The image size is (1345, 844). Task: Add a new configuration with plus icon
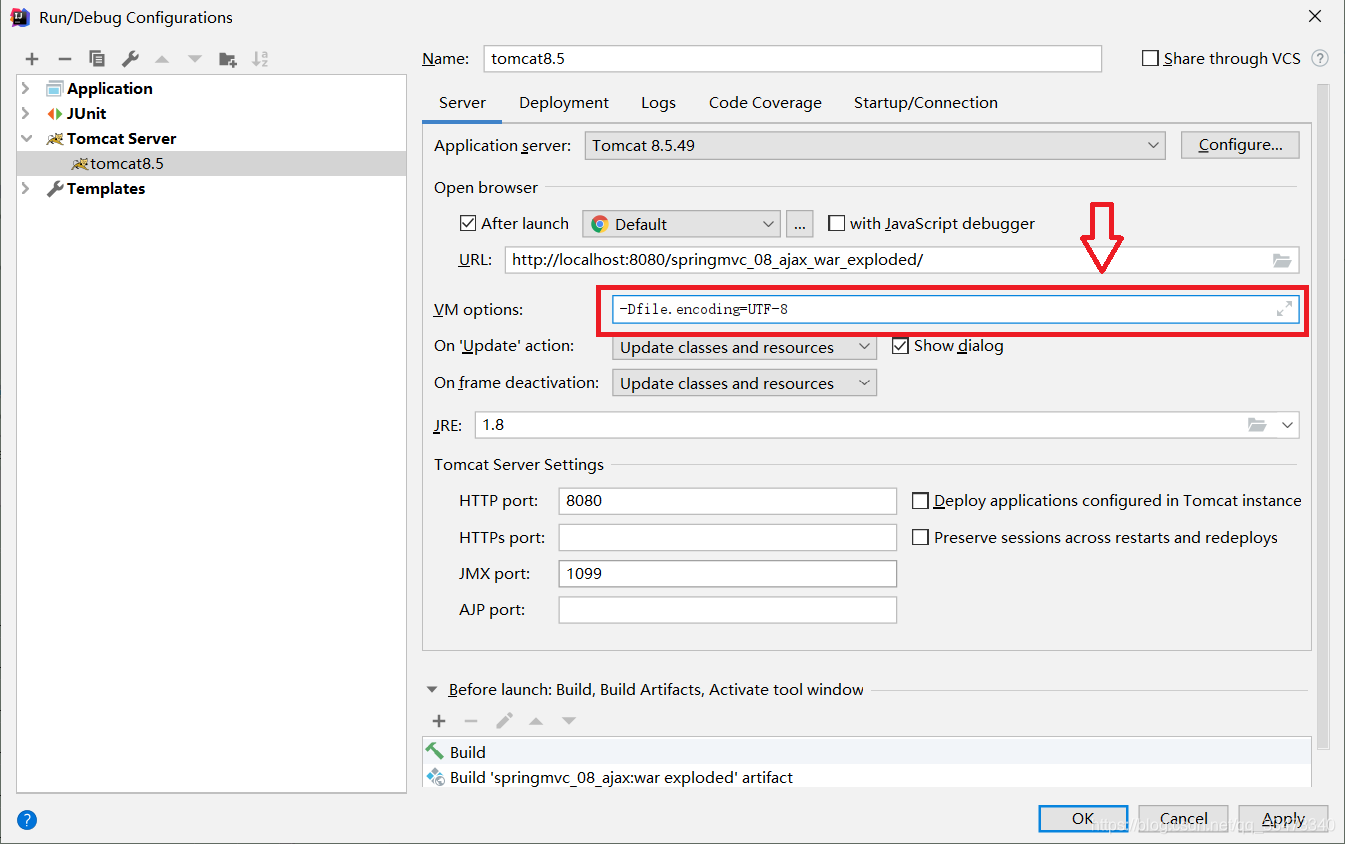pyautogui.click(x=32, y=59)
